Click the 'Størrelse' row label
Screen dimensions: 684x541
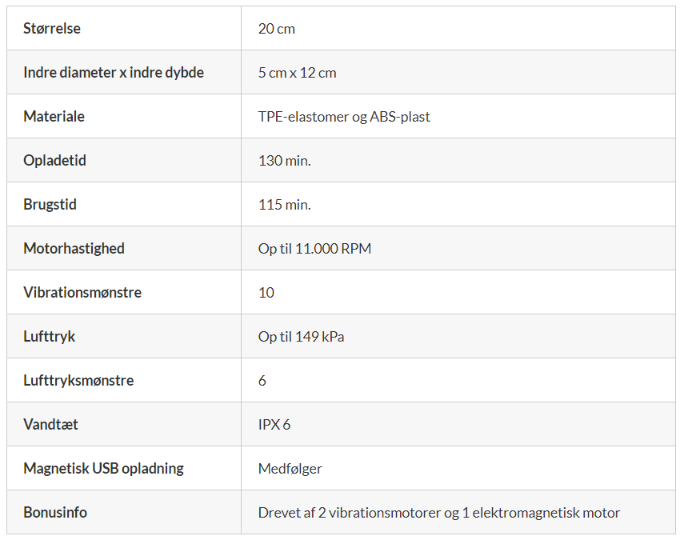click(52, 29)
